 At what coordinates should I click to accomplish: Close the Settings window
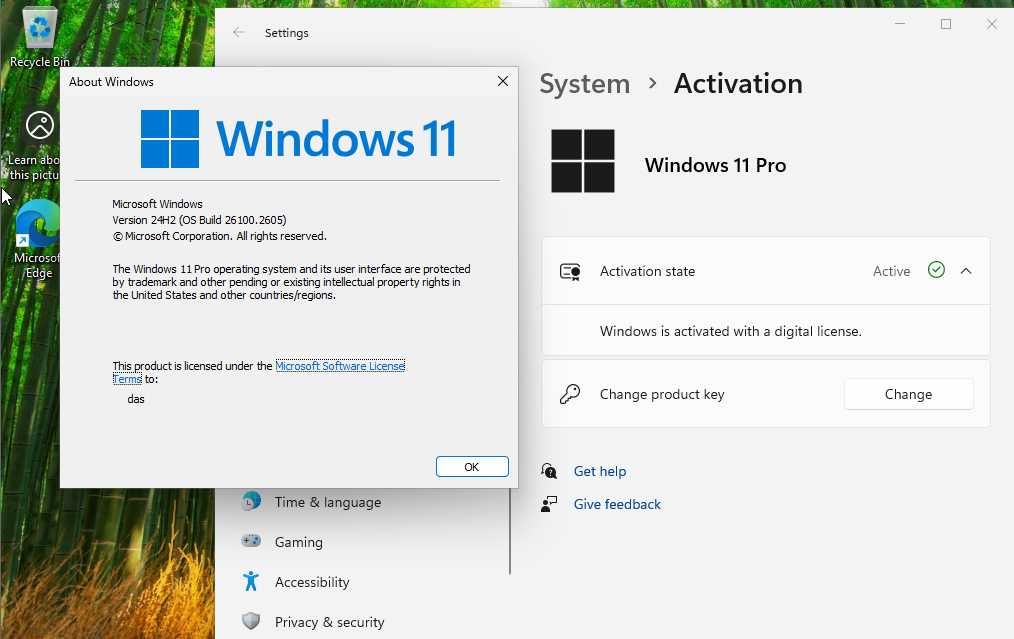tap(991, 24)
